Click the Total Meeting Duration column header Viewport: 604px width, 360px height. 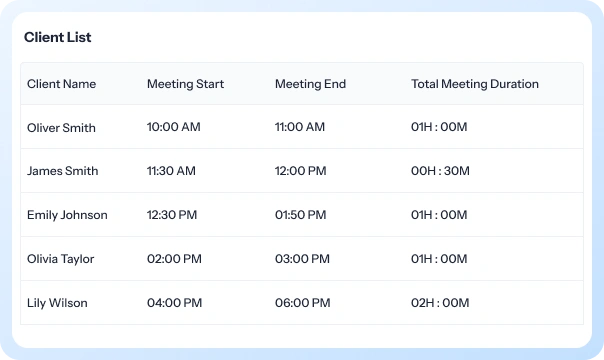point(475,84)
